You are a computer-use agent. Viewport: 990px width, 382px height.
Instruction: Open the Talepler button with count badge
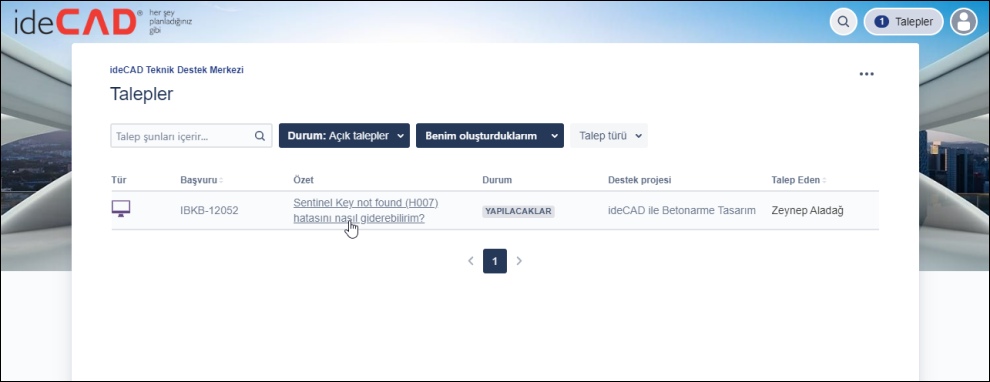[x=904, y=22]
